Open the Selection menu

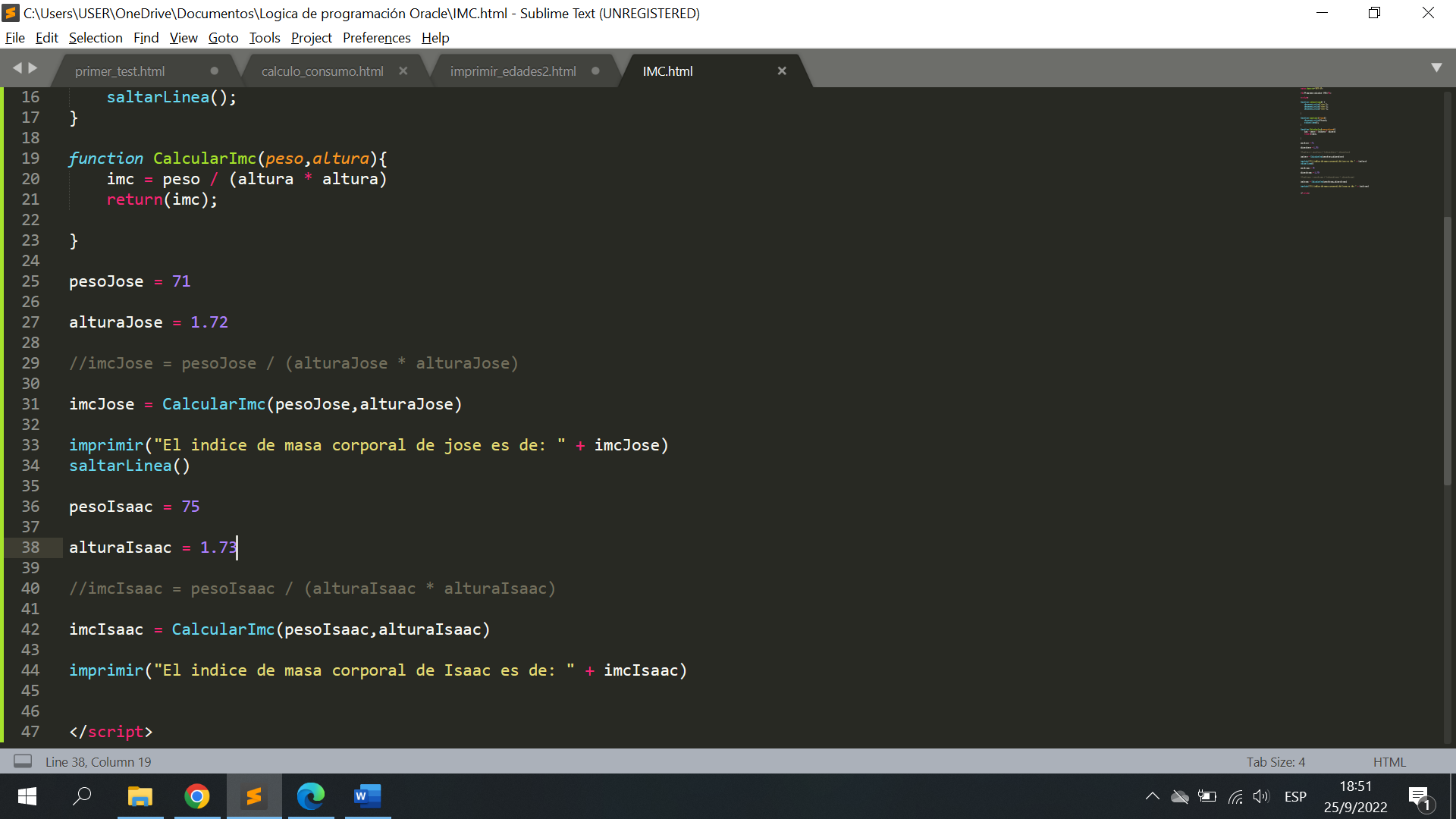pyautogui.click(x=96, y=38)
